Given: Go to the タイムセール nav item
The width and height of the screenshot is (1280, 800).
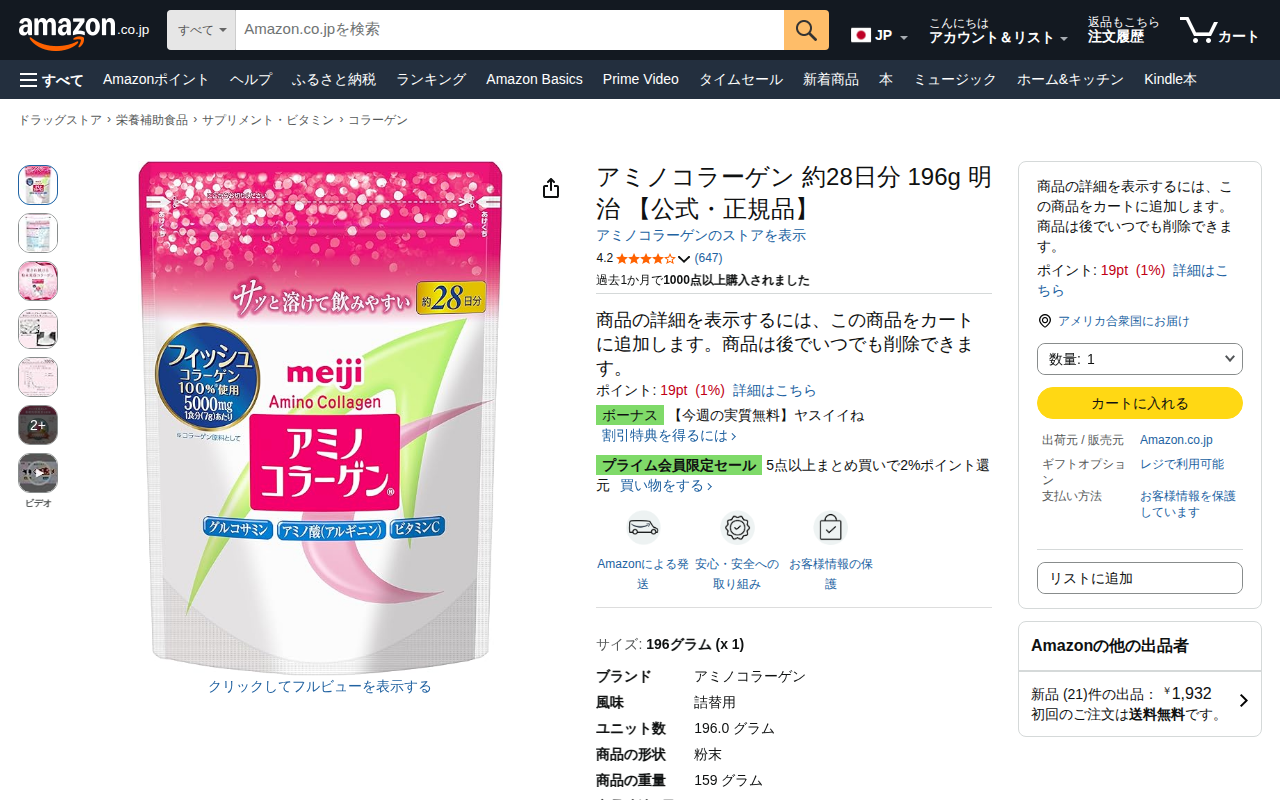Looking at the screenshot, I should pos(740,79).
